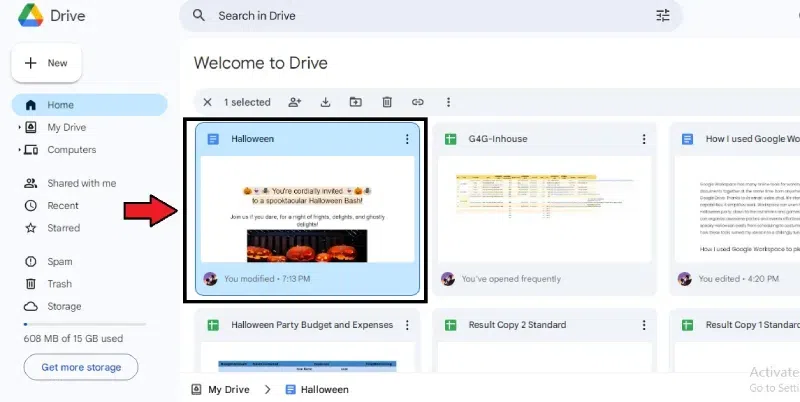Click user avatar on the G4G-Inhouse card
Viewport: 800px width, 402px height.
pos(447,279)
